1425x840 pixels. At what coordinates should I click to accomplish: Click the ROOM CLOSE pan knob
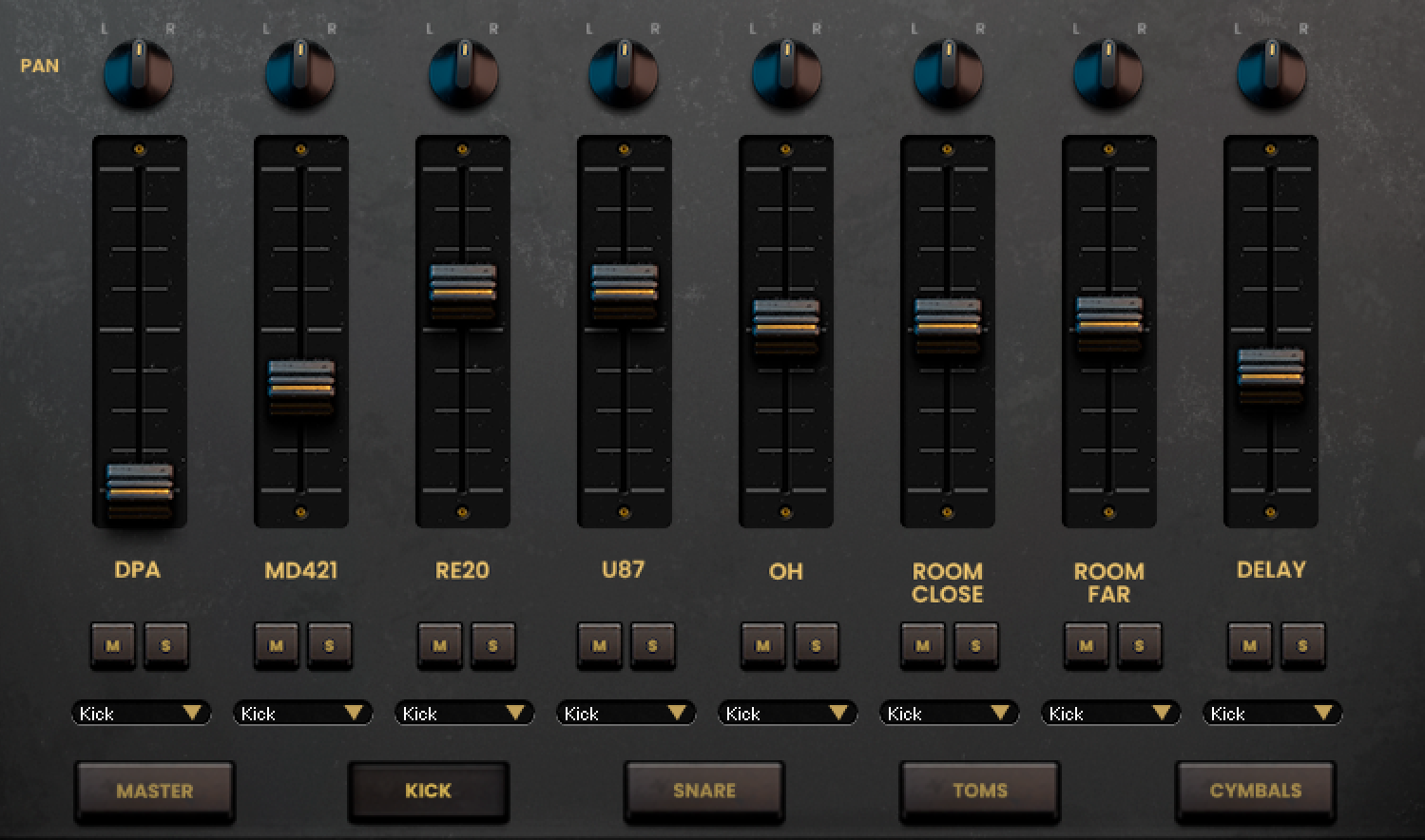pos(949,73)
